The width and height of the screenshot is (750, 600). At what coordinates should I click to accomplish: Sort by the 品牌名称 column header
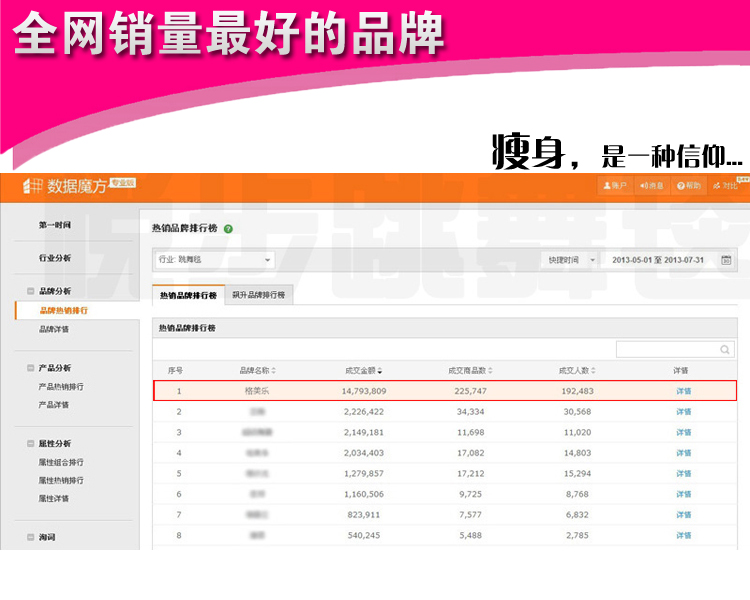(257, 370)
